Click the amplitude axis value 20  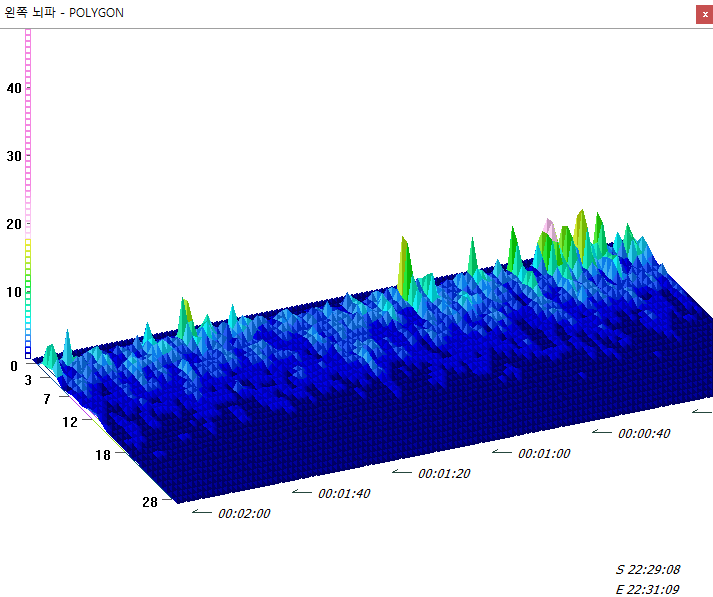point(13,224)
